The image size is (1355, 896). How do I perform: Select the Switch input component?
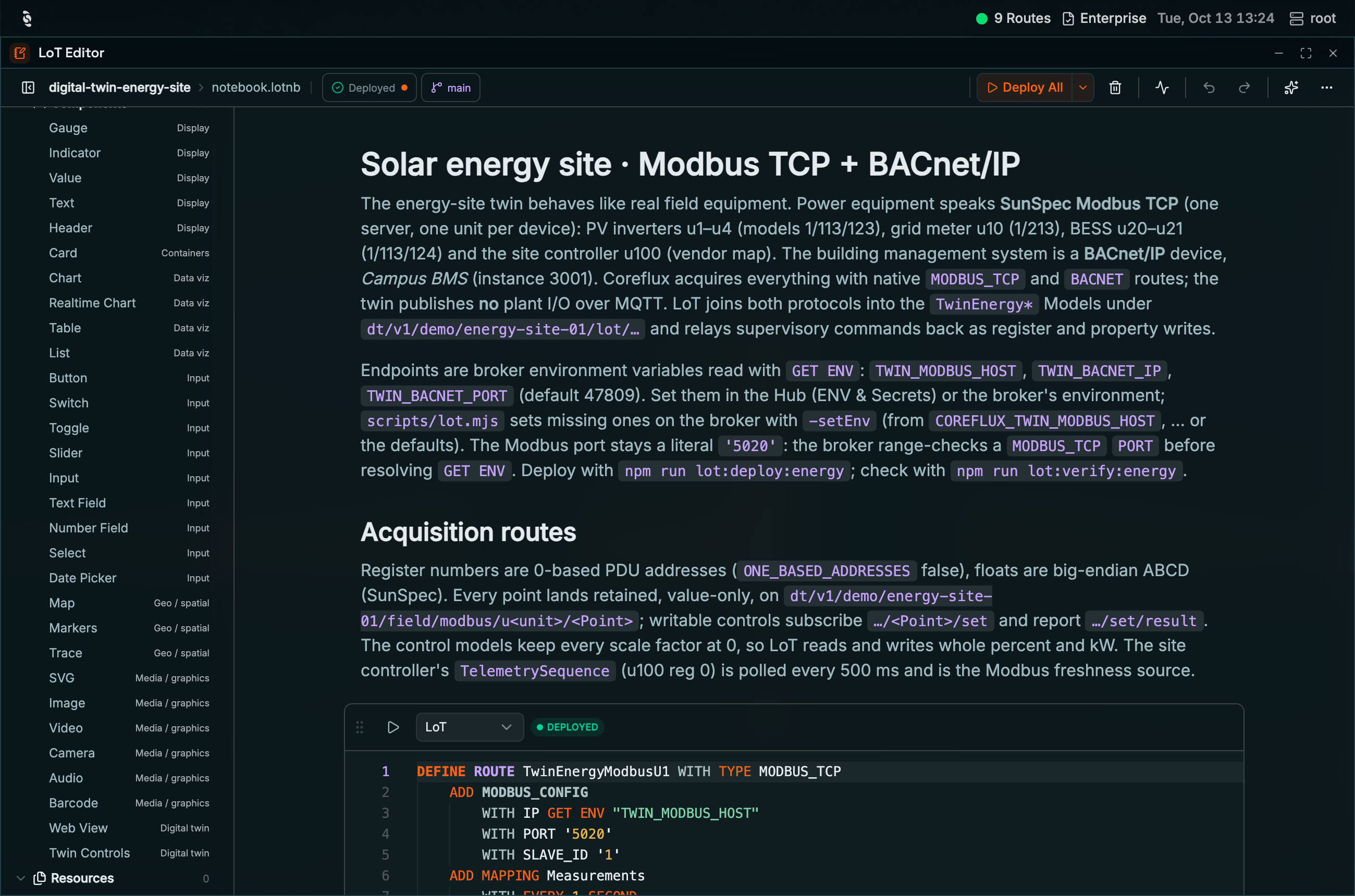pos(129,403)
